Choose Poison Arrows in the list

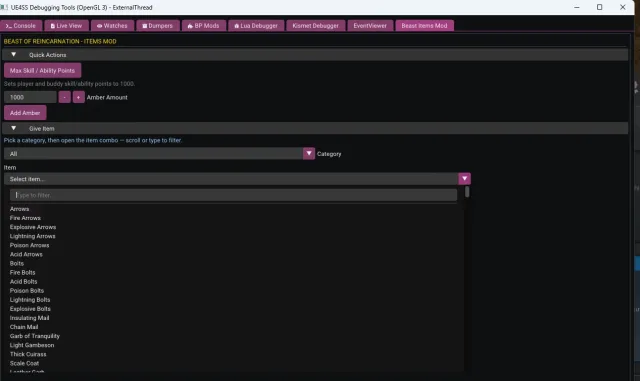29,245
